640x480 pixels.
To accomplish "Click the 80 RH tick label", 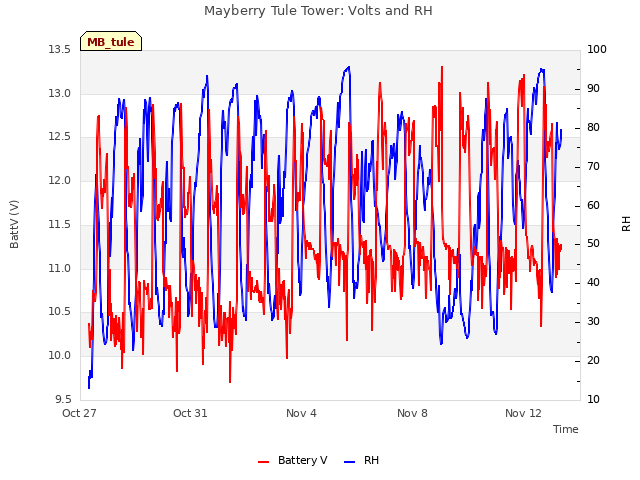I will pos(593,127).
